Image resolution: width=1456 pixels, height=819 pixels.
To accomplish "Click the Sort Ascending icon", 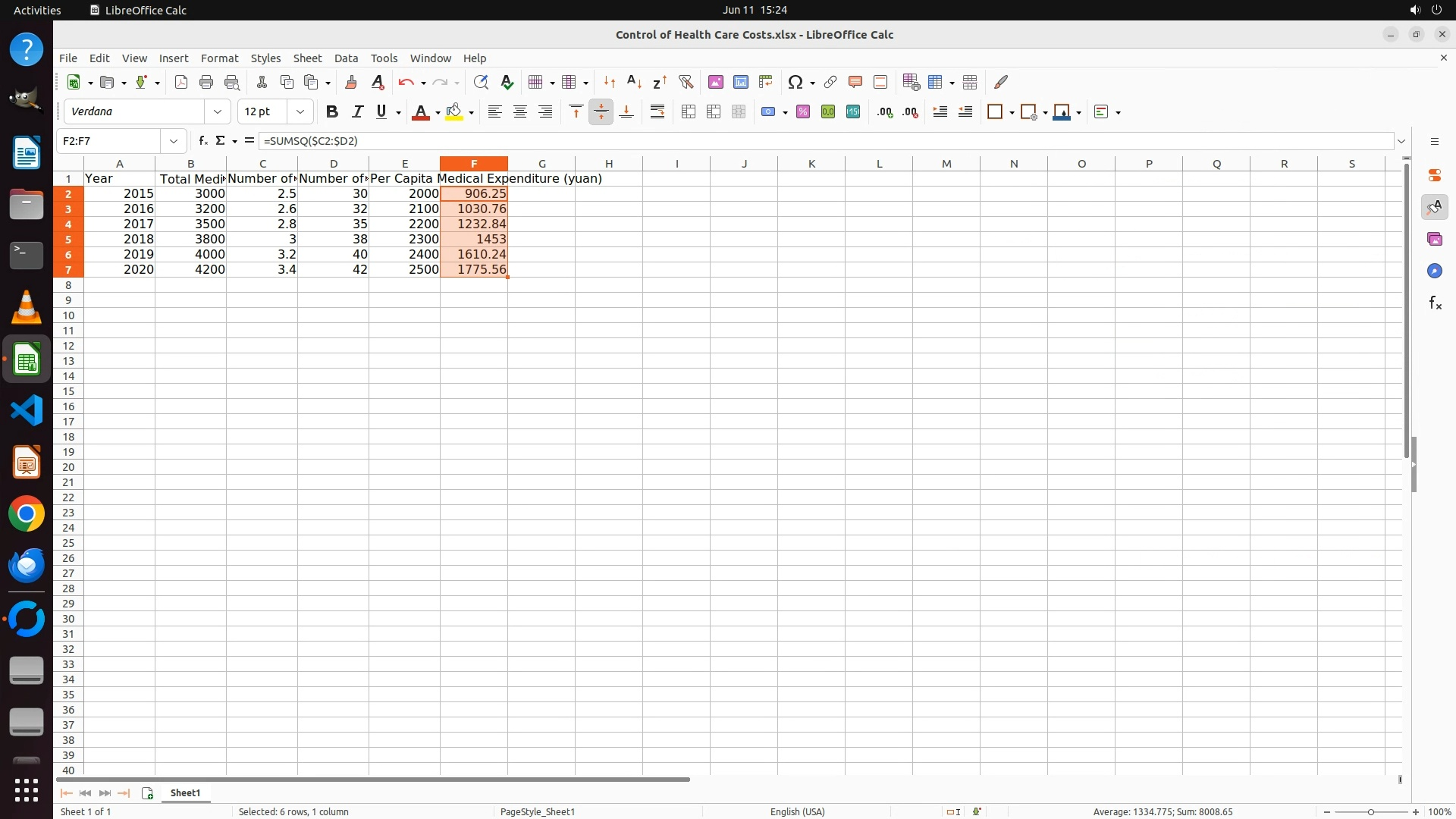I will [x=635, y=82].
